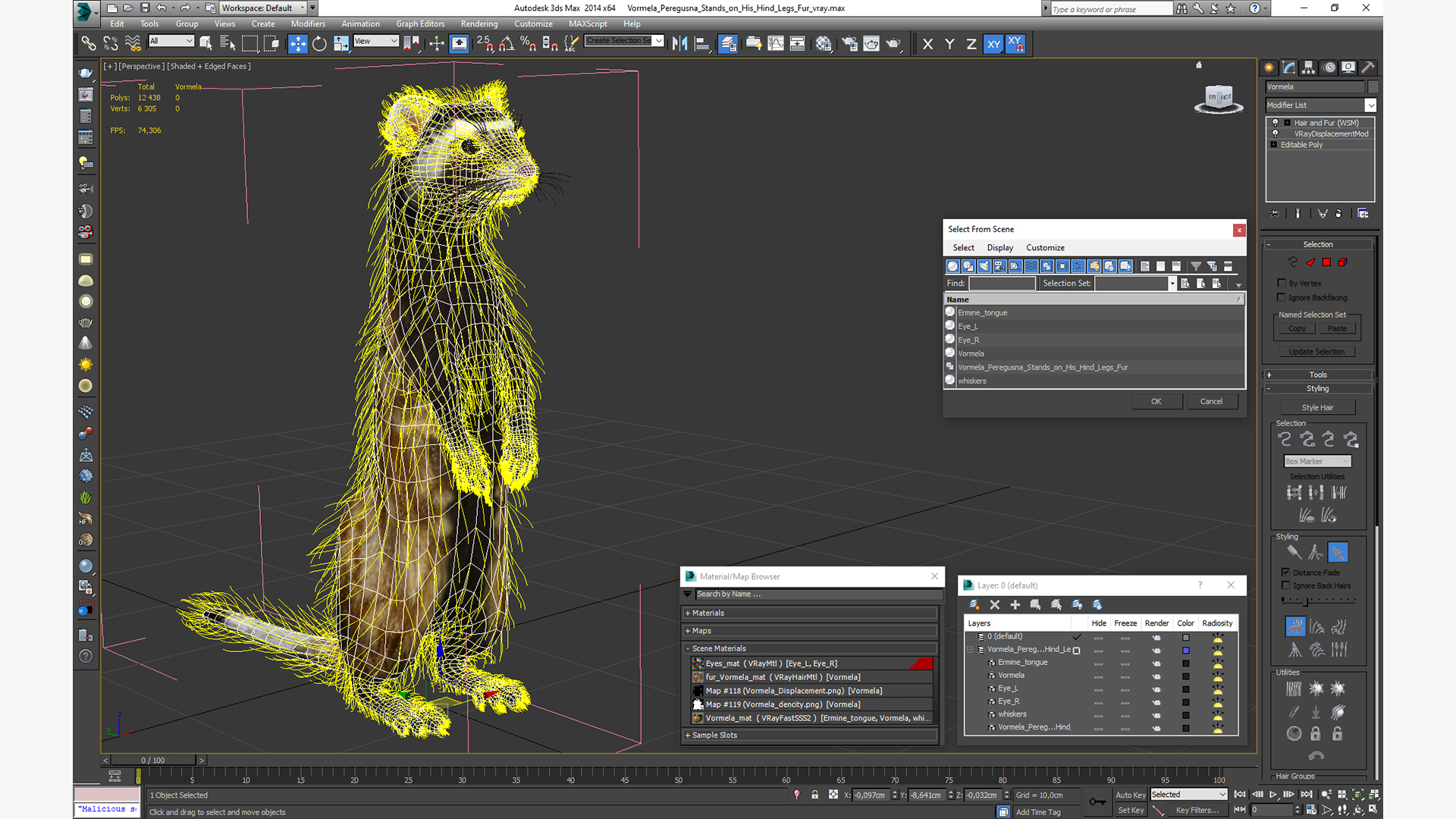
Task: Open the MAXScript menu
Action: (588, 24)
